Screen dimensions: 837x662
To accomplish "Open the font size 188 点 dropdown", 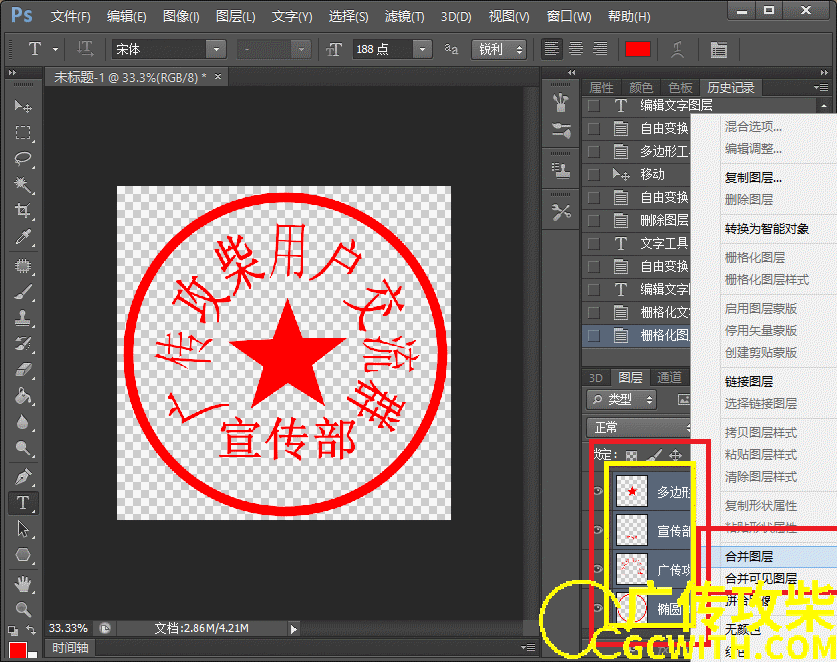I will pyautogui.click(x=422, y=49).
